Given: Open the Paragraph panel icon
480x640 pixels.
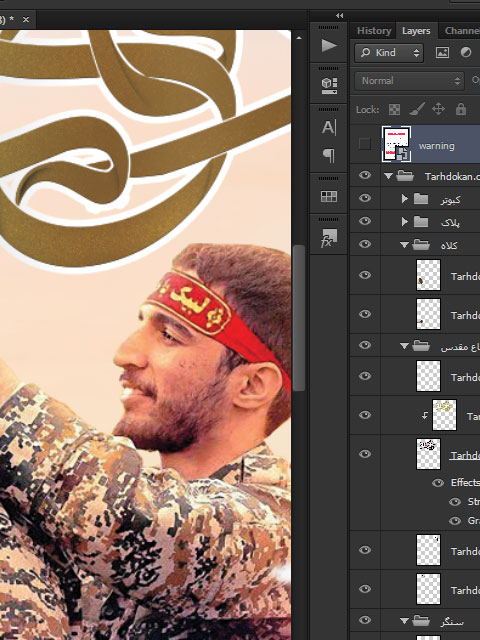Looking at the screenshot, I should pyautogui.click(x=329, y=156).
